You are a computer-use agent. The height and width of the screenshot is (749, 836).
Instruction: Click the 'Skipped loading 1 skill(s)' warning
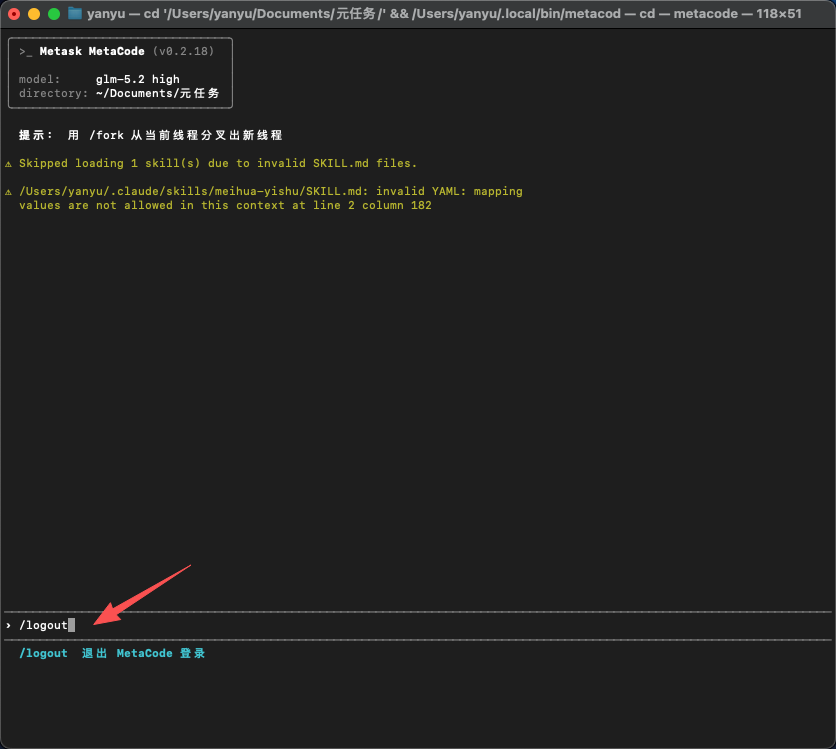point(218,163)
